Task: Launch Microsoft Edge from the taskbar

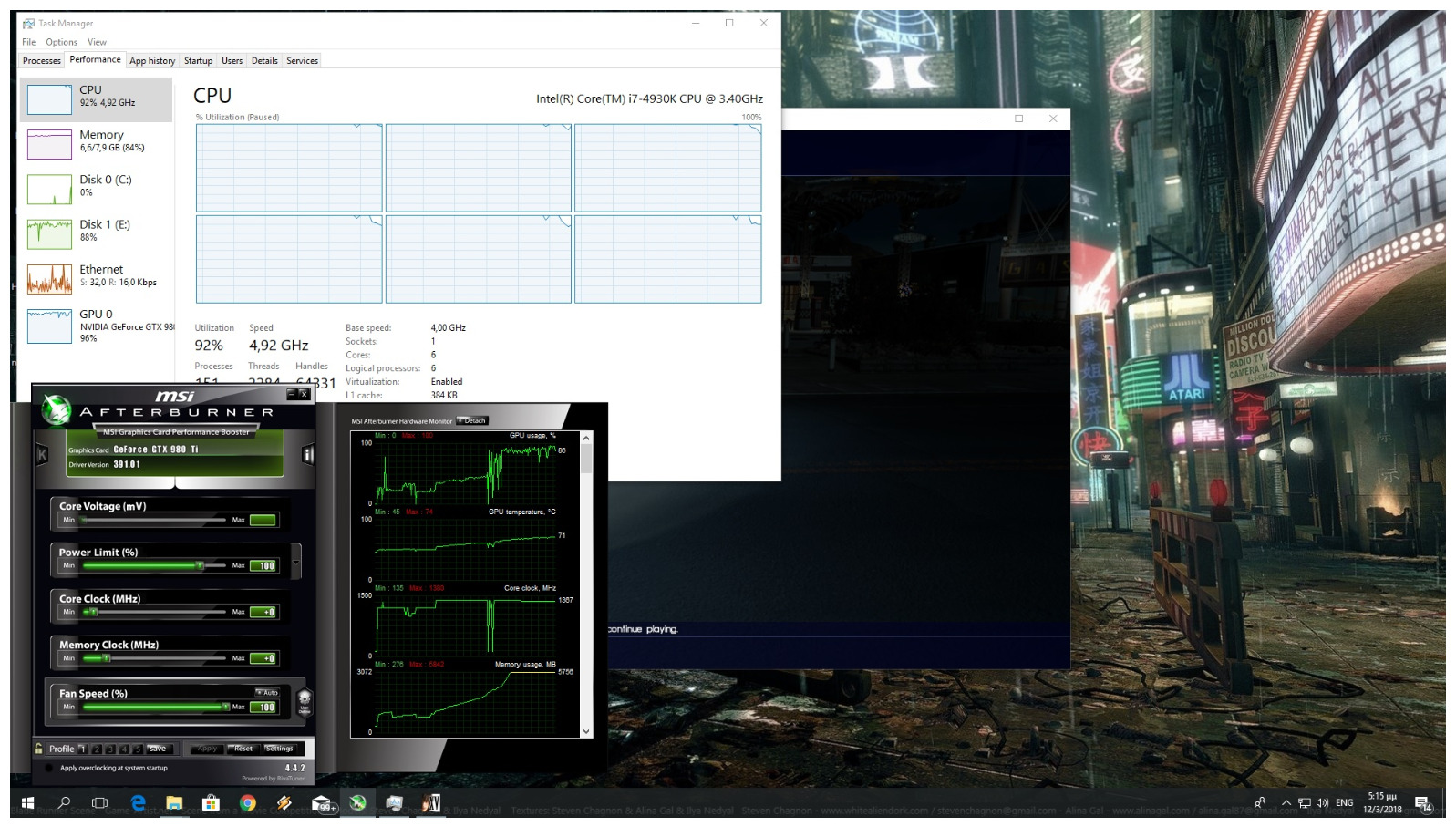Action: coord(138,802)
